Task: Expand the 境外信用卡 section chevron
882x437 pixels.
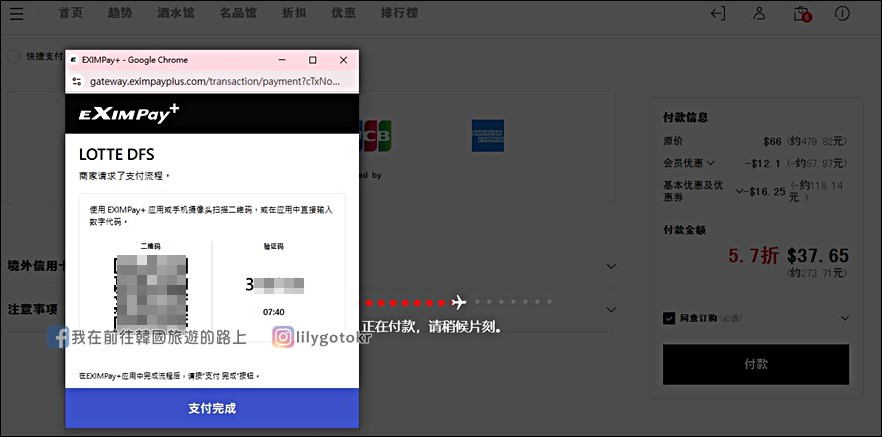Action: 611,266
